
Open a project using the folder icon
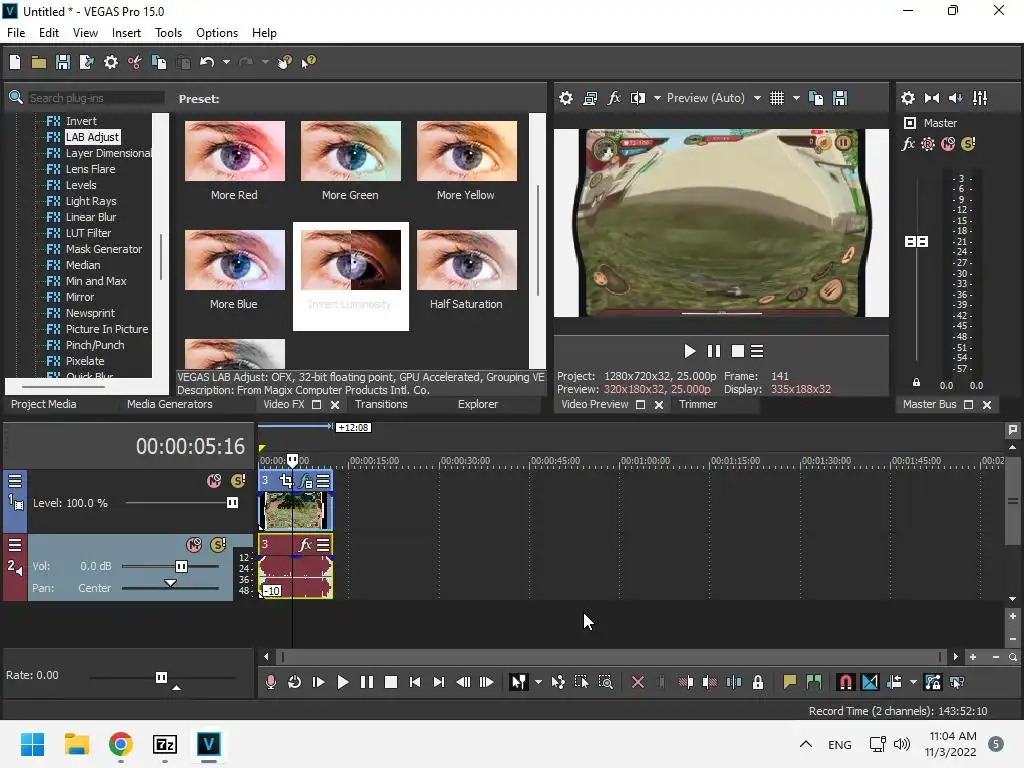pyautogui.click(x=39, y=62)
